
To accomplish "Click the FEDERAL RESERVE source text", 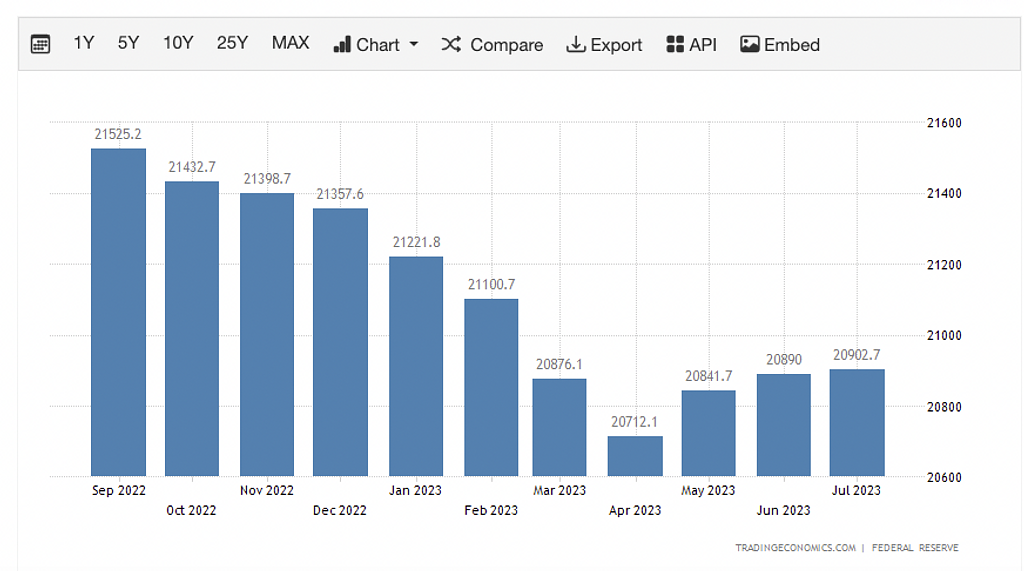I will [915, 547].
